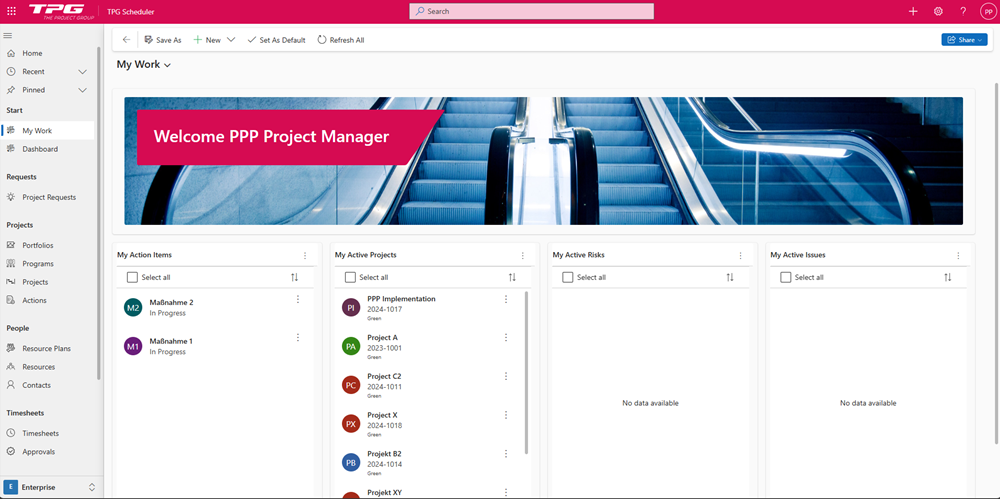The width and height of the screenshot is (1000, 499).
Task: Open More options for Maßnahme 2
Action: click(298, 299)
